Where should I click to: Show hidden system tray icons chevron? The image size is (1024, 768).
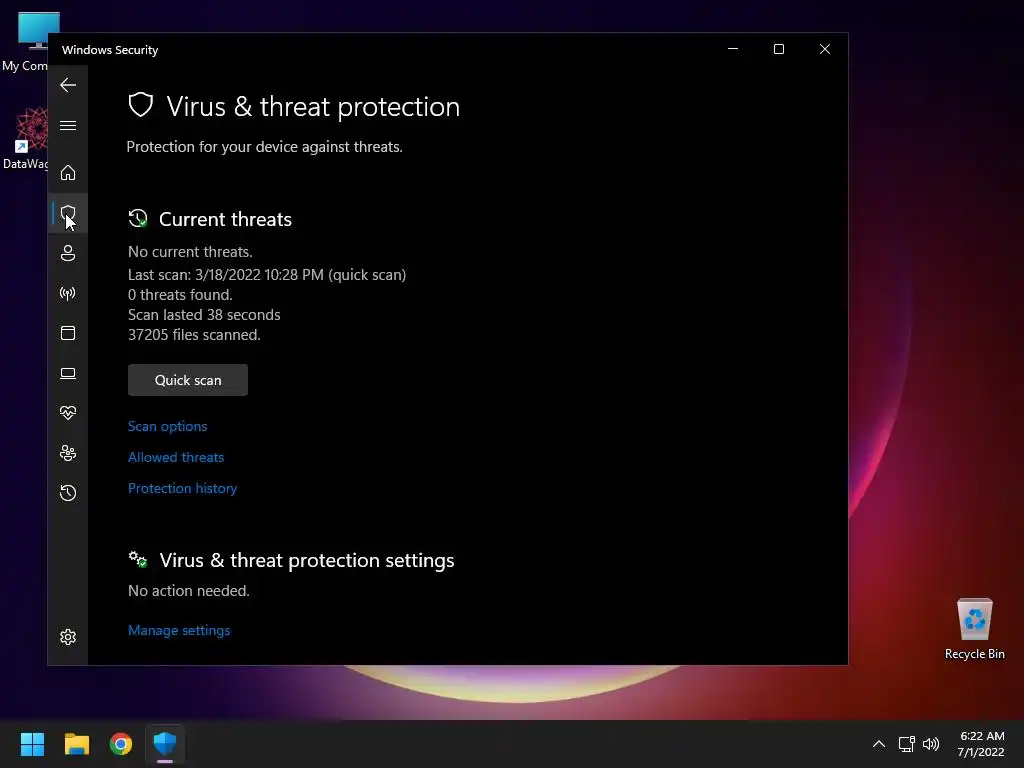[x=879, y=744]
